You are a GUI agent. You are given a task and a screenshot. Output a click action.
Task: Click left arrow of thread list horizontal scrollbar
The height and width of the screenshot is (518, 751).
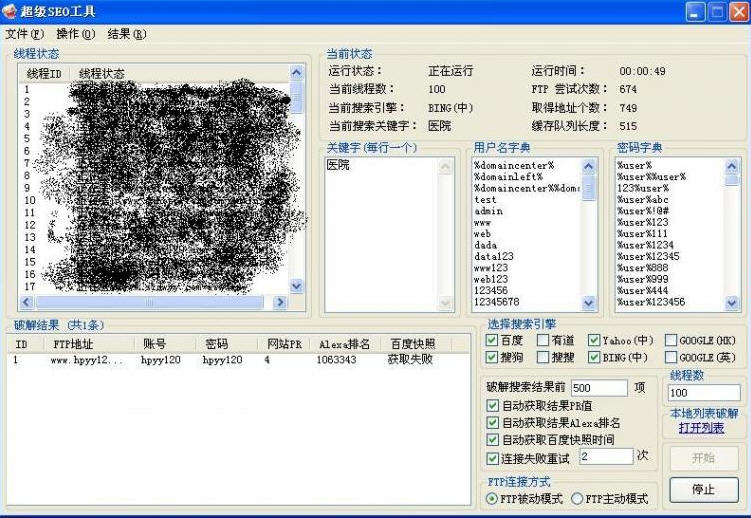pos(26,302)
